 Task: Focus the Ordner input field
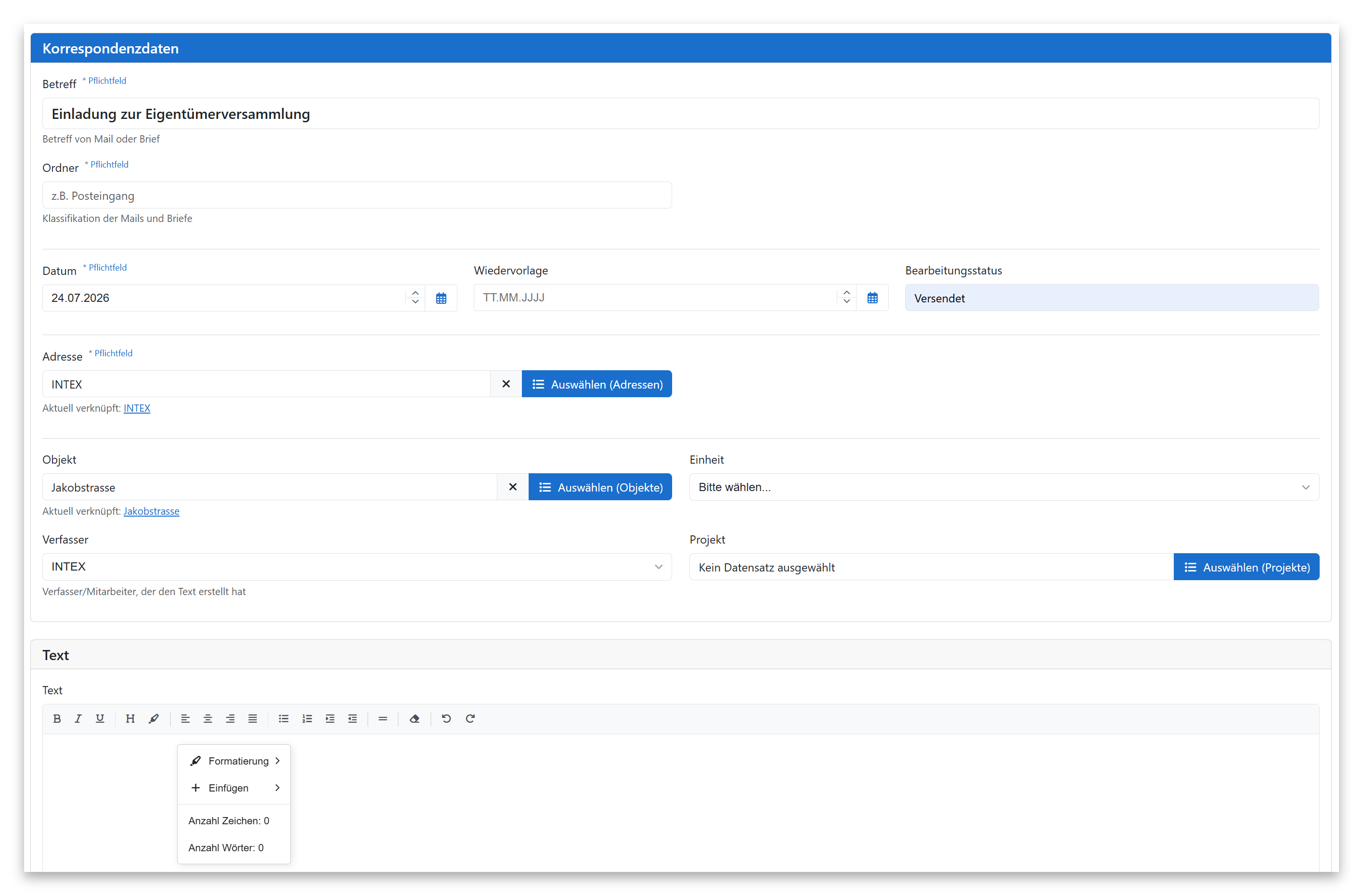tap(357, 195)
